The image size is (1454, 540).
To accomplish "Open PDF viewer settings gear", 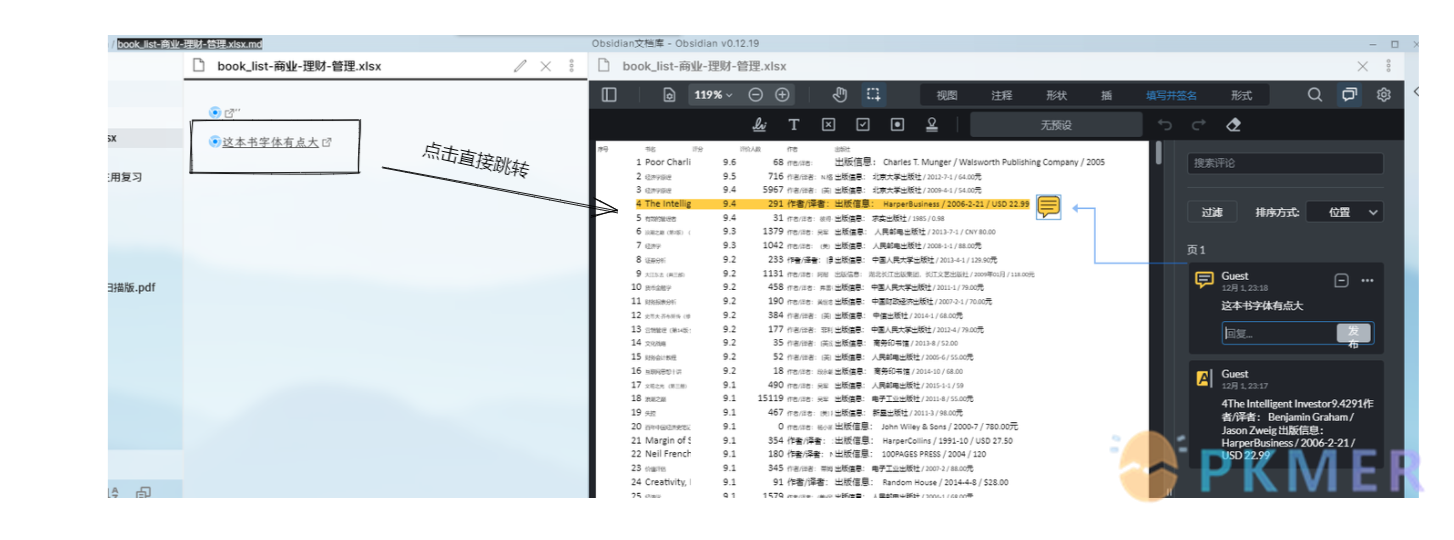I will tap(1384, 95).
